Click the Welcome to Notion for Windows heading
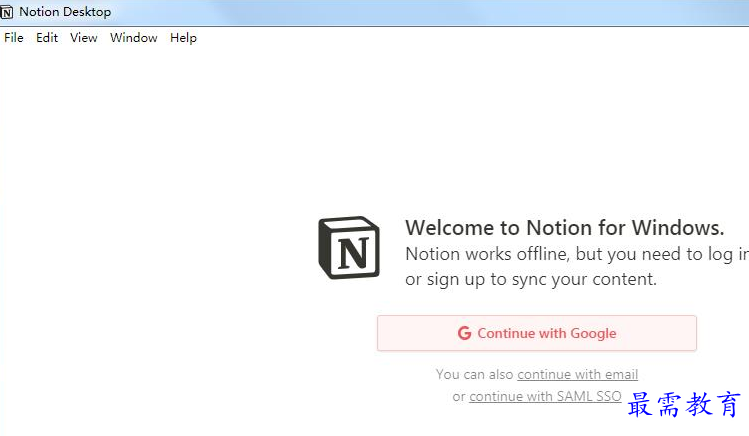749x436 pixels. click(x=565, y=227)
